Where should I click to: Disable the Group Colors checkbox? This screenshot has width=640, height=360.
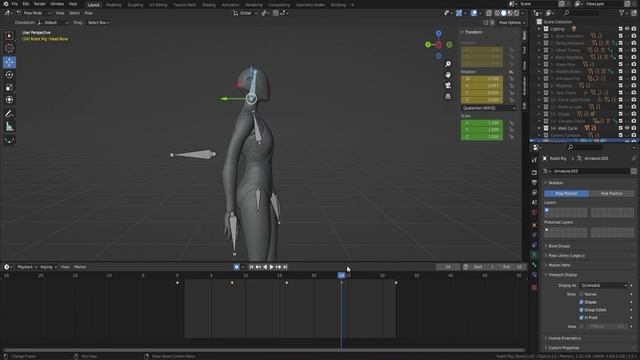pyautogui.click(x=581, y=310)
